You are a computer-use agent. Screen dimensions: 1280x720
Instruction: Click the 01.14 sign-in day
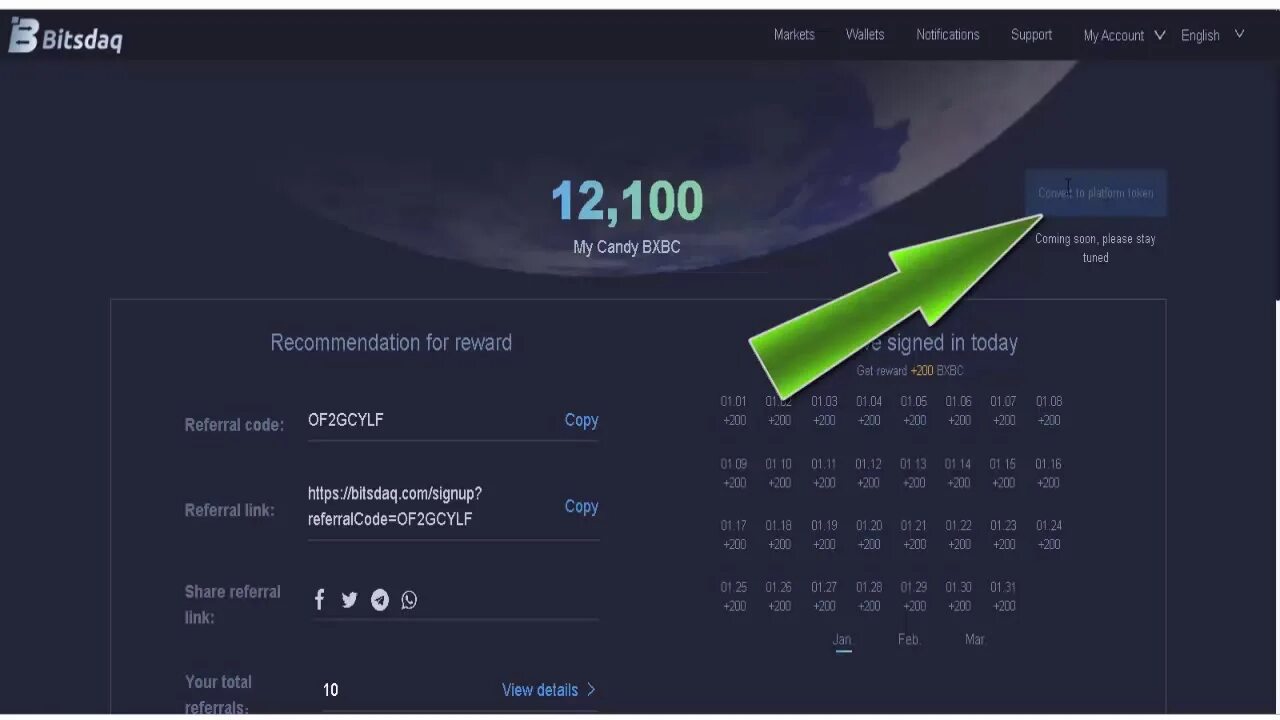[x=959, y=473]
